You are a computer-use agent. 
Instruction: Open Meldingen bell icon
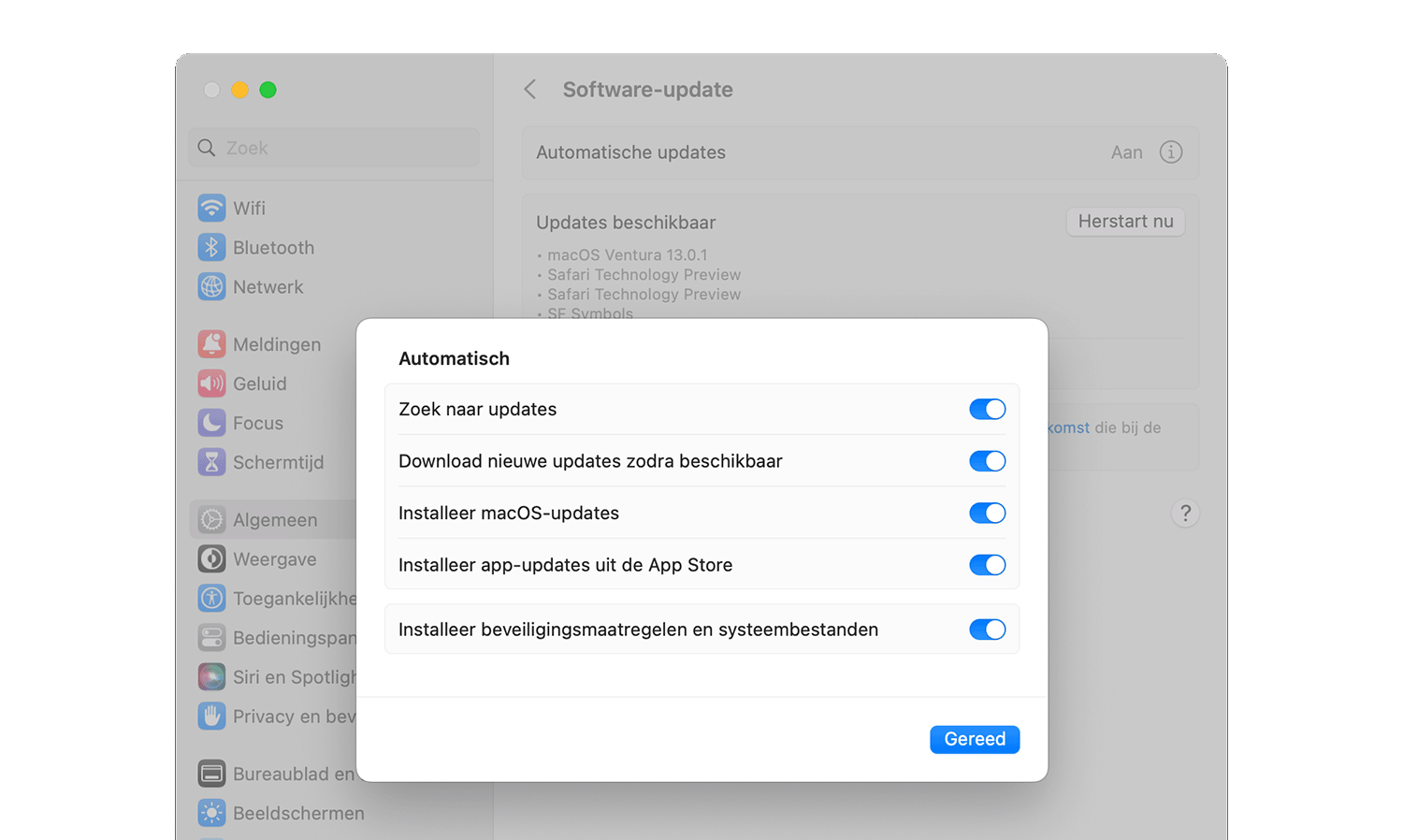(x=211, y=344)
